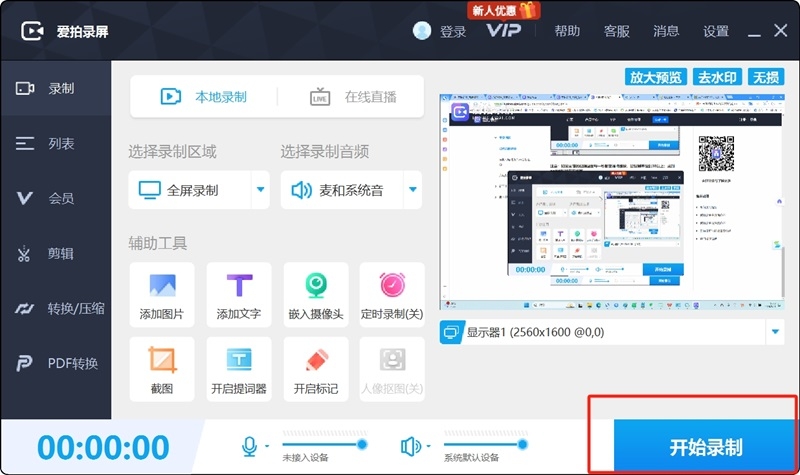
Task: Open the List (列表) sidebar section
Action: tap(56, 143)
